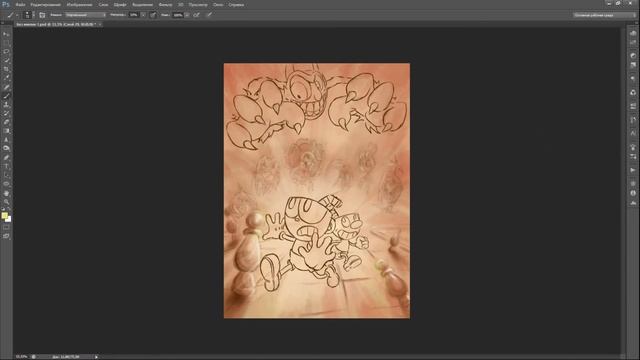Click the zoom percentage field in status bar

pyautogui.click(x=21, y=357)
